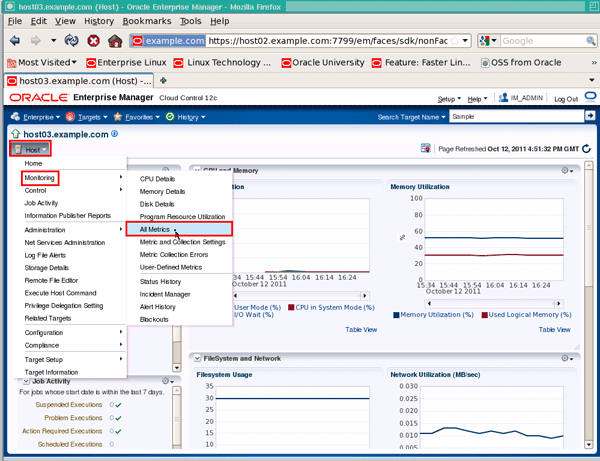Click info icon next to host03.example.com

click(115, 133)
